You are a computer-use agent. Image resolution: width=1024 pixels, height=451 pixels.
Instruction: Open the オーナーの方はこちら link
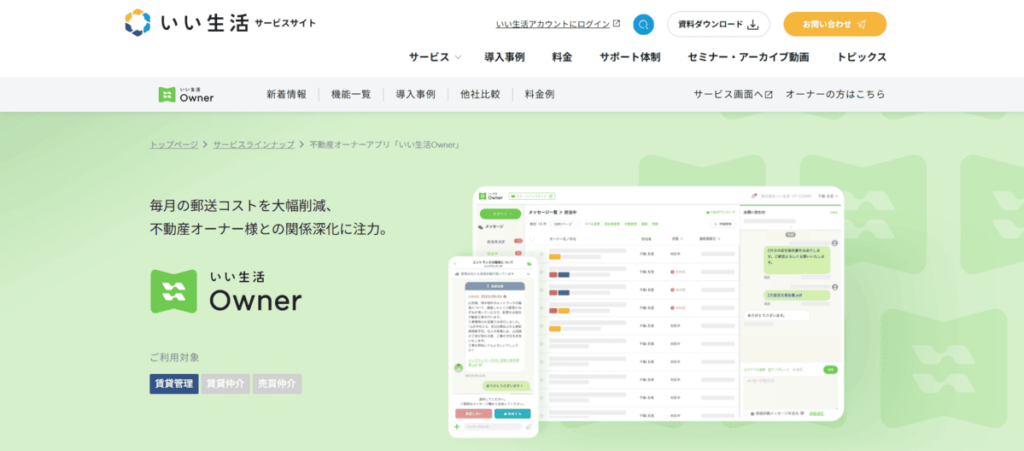[x=835, y=95]
